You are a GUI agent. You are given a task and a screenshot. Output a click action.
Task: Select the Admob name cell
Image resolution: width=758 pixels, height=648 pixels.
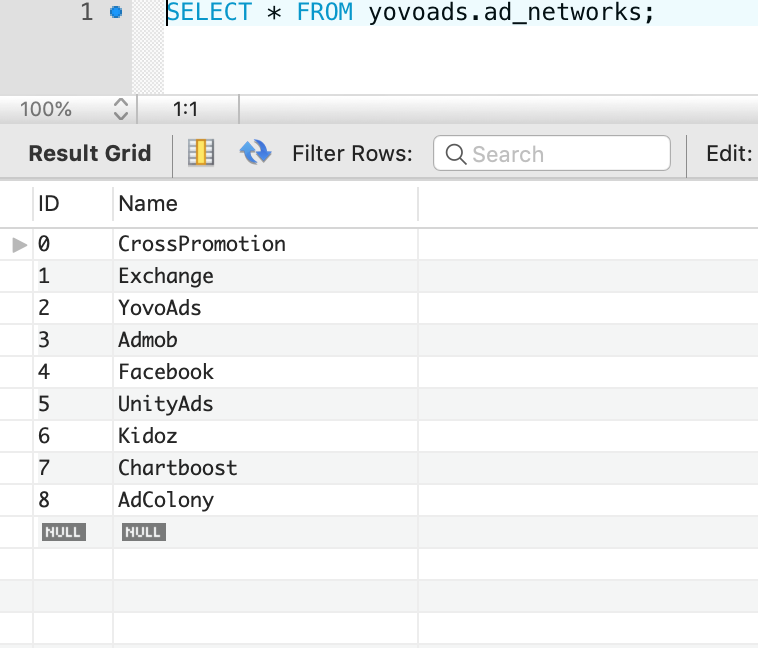(x=148, y=340)
